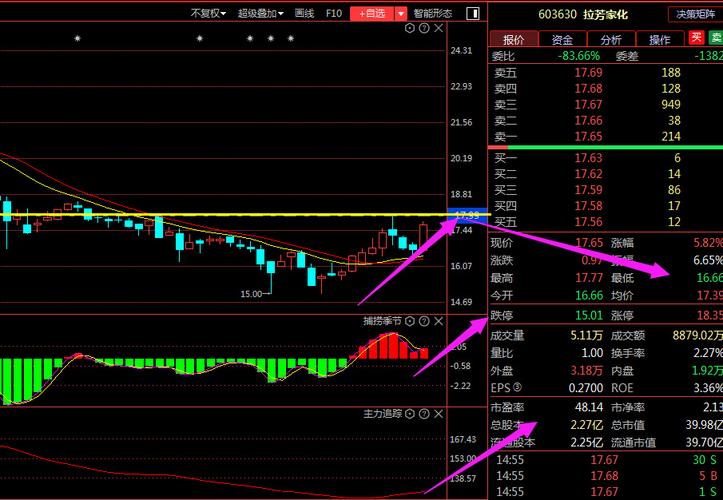Open main chart settings hexagon icon

coord(409,28)
